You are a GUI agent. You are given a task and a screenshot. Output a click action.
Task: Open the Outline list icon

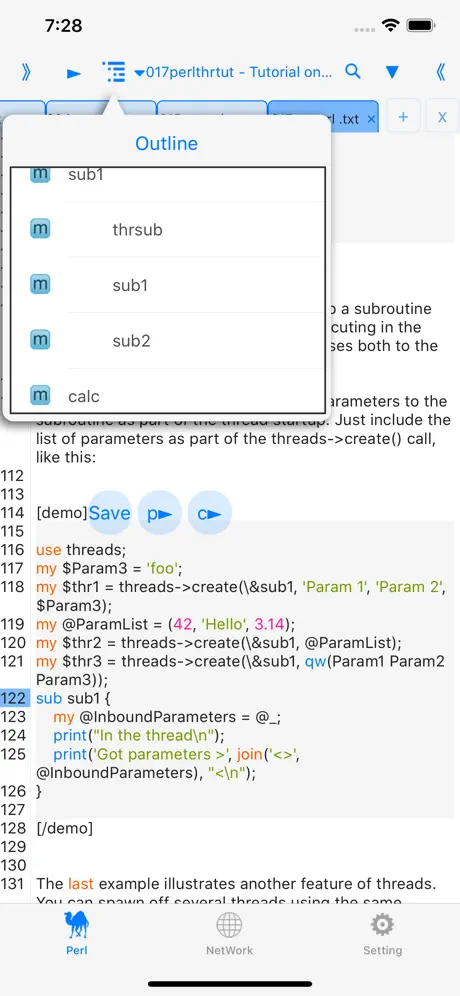point(114,72)
